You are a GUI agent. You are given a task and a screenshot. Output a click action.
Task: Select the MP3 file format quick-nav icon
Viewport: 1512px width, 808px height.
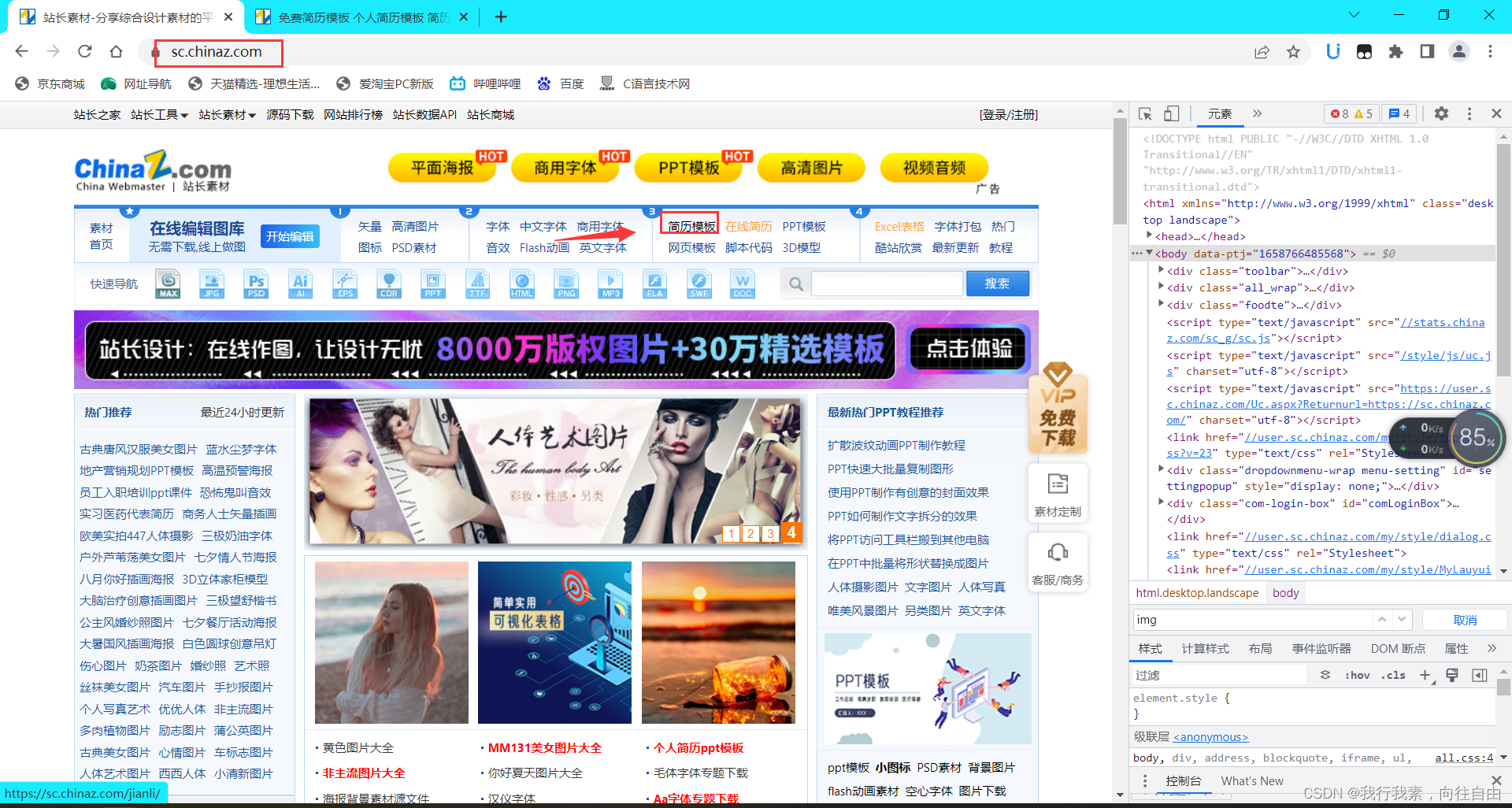click(610, 284)
